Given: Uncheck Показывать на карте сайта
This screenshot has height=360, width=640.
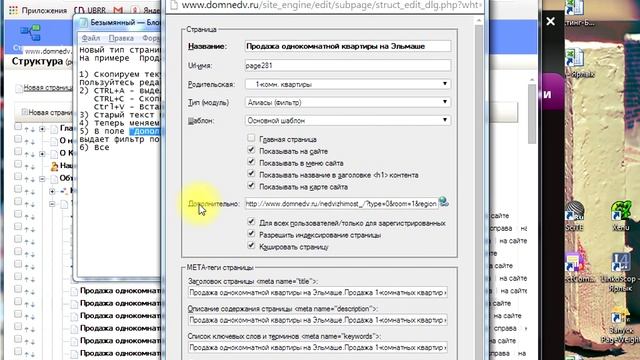Looking at the screenshot, I should (251, 186).
